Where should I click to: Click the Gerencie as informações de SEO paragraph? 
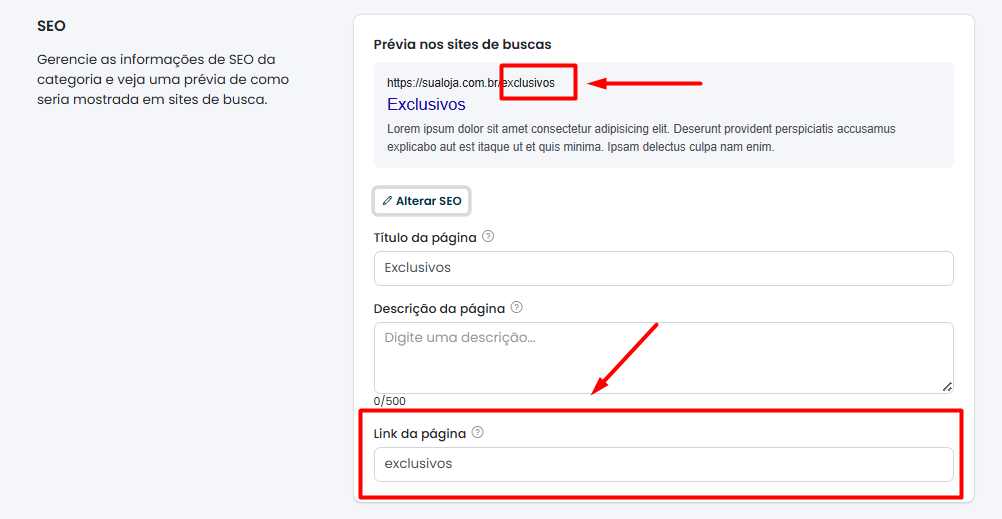coord(162,79)
